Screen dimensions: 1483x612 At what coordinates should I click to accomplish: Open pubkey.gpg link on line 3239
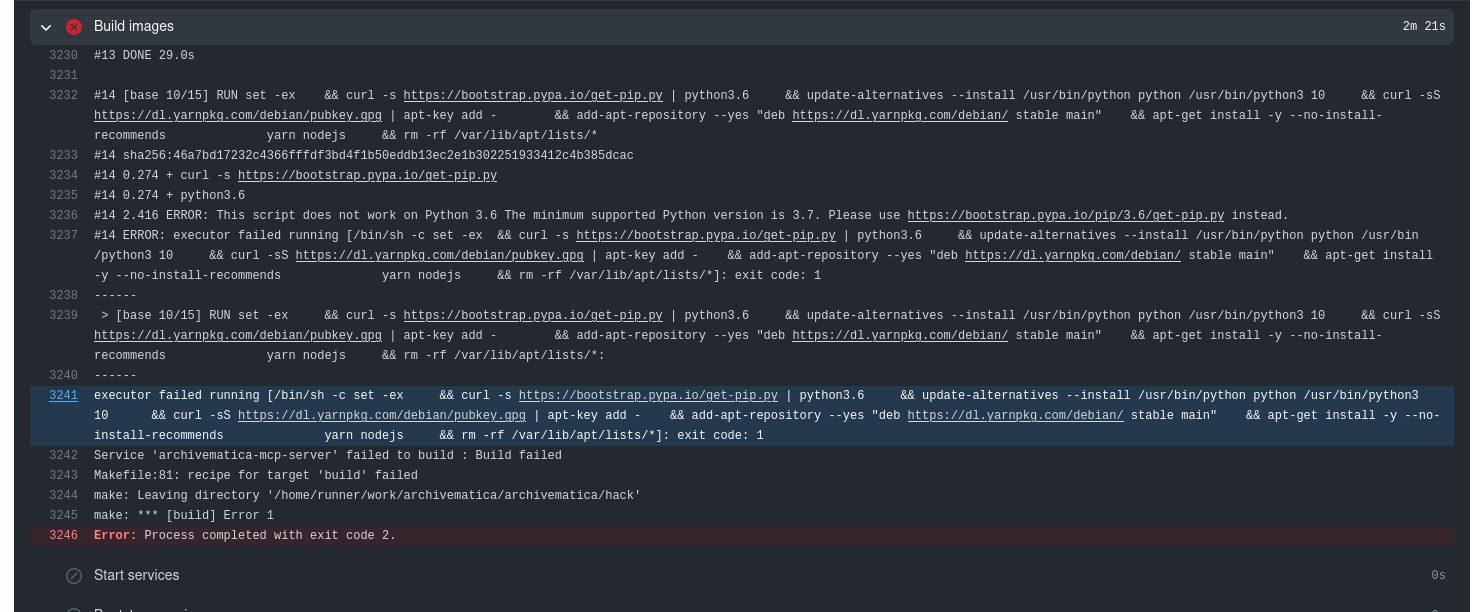[x=238, y=336]
